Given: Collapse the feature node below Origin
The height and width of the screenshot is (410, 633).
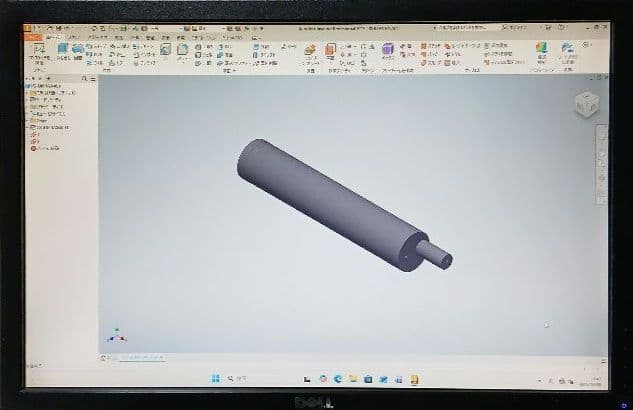Looking at the screenshot, I should (27, 128).
